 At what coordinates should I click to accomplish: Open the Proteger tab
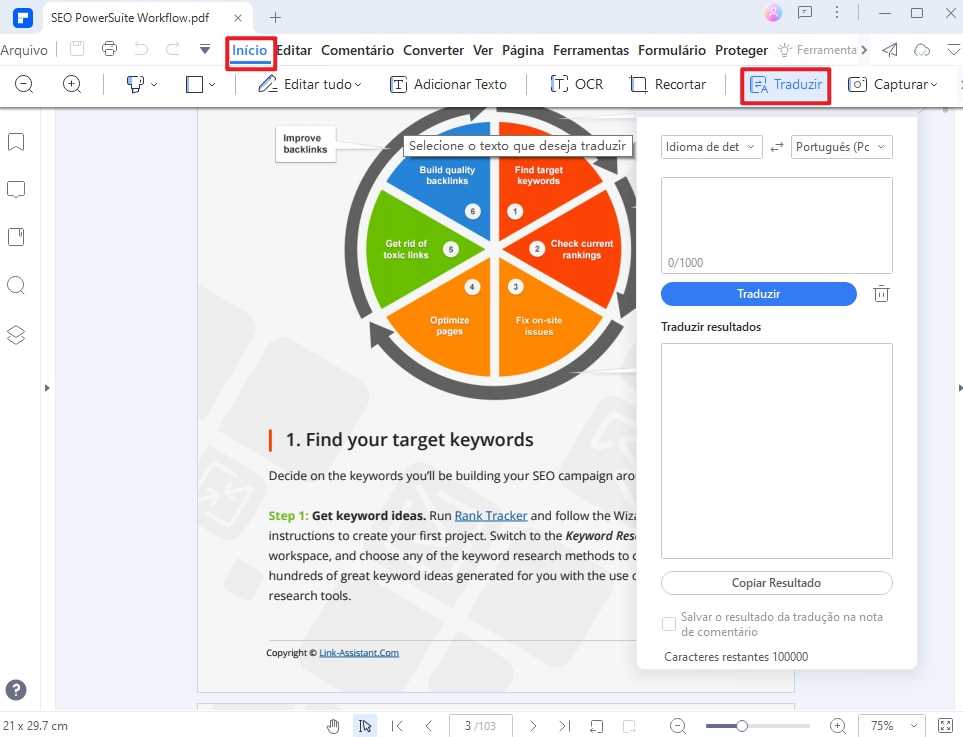point(741,50)
